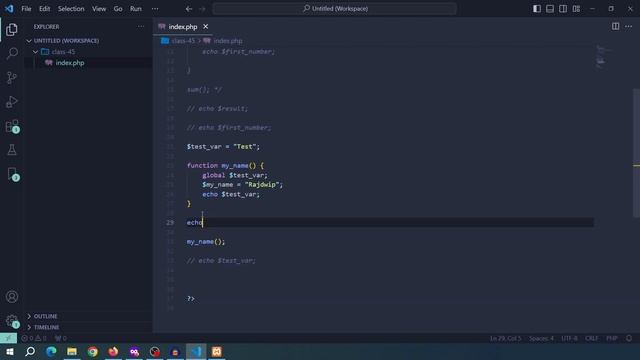640x360 pixels.
Task: Go forward with the navigation arrow
Action: pos(202,9)
